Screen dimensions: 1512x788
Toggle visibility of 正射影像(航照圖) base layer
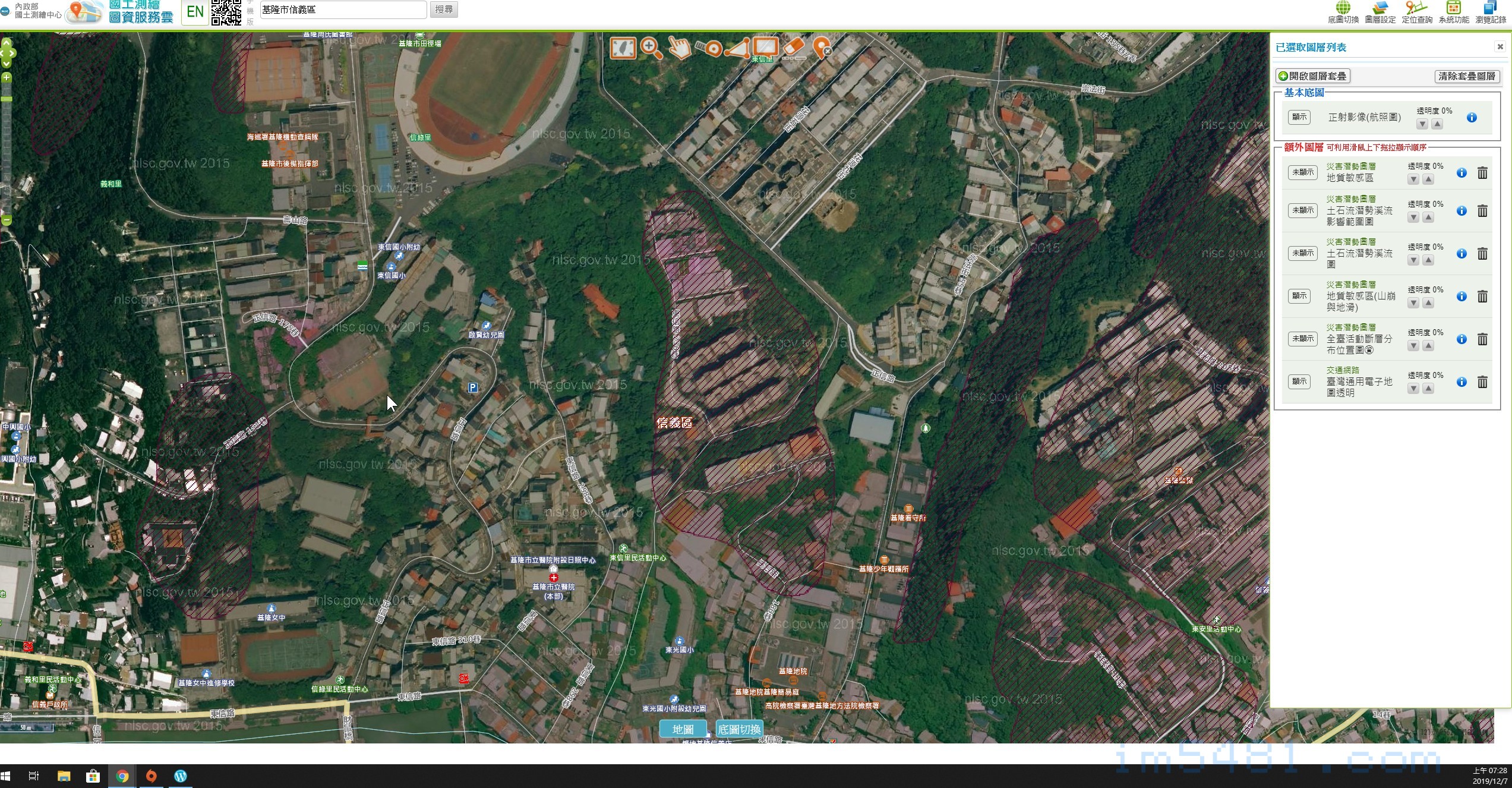point(1299,117)
